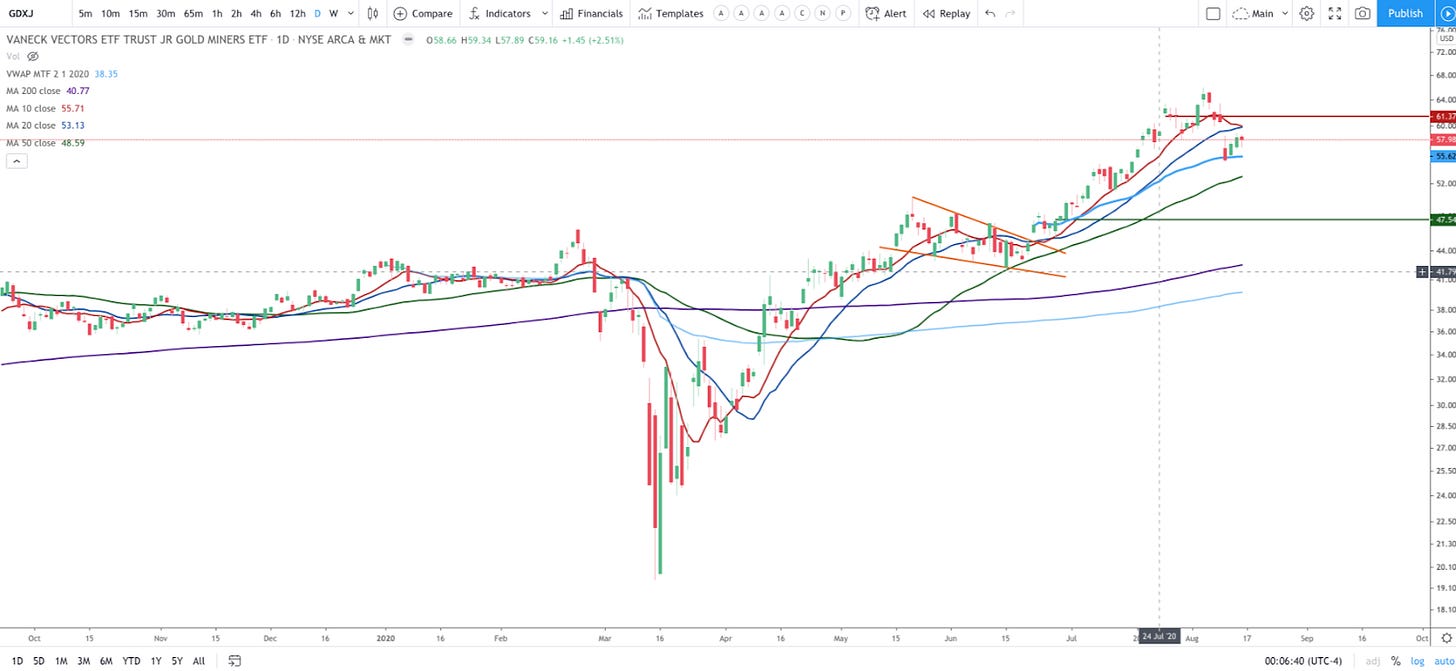Start bar Replay mode
The width and height of the screenshot is (1456, 671).
coord(946,13)
